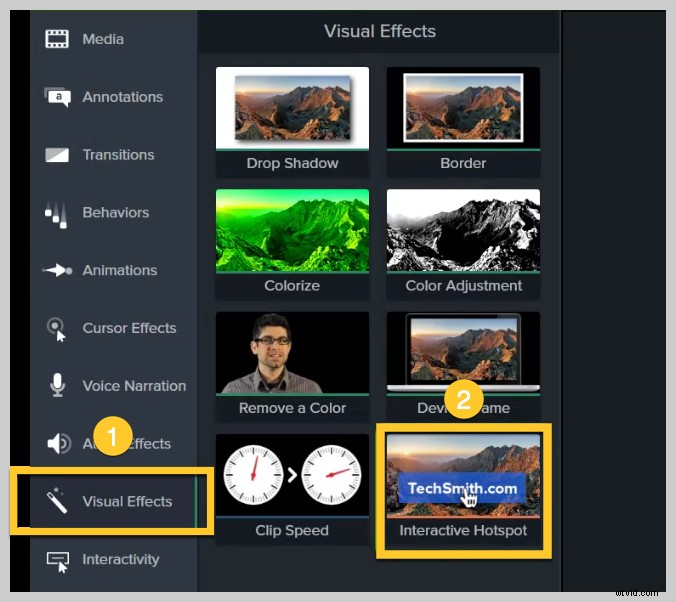Select the Voice Narration label

(135, 386)
